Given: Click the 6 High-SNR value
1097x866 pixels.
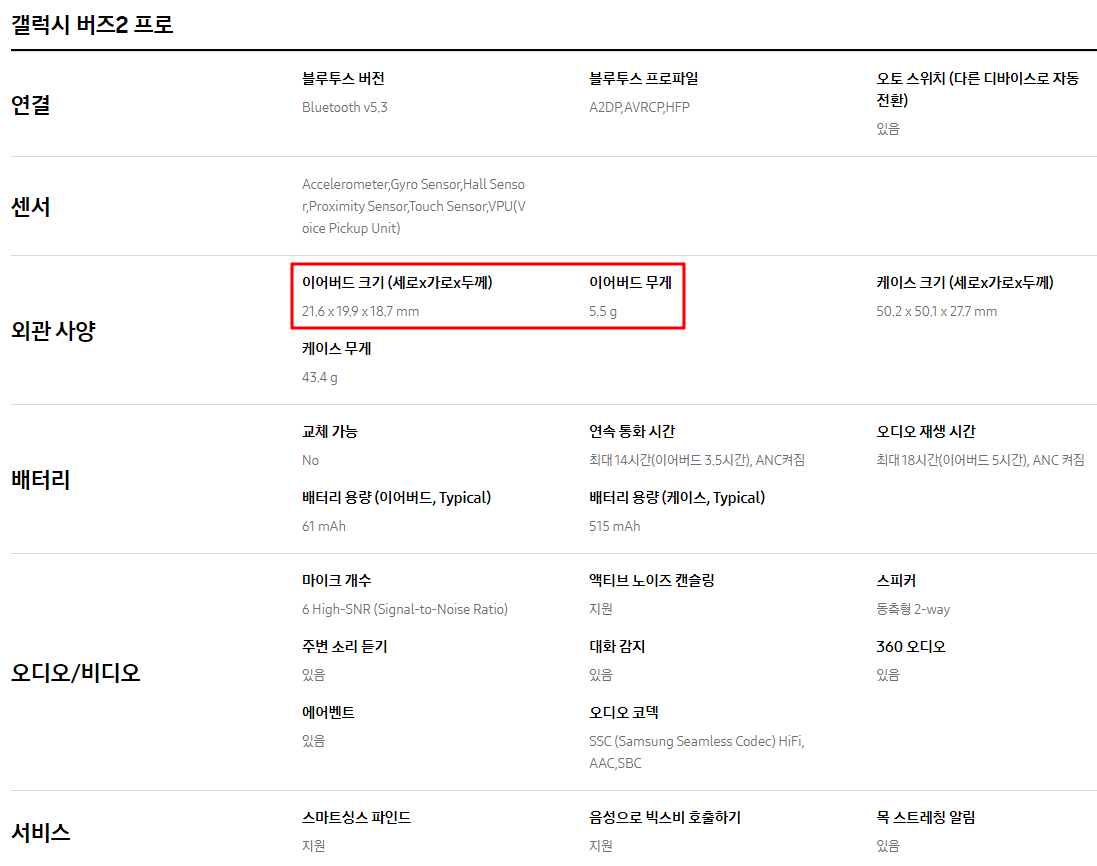Looking at the screenshot, I should [x=405, y=609].
